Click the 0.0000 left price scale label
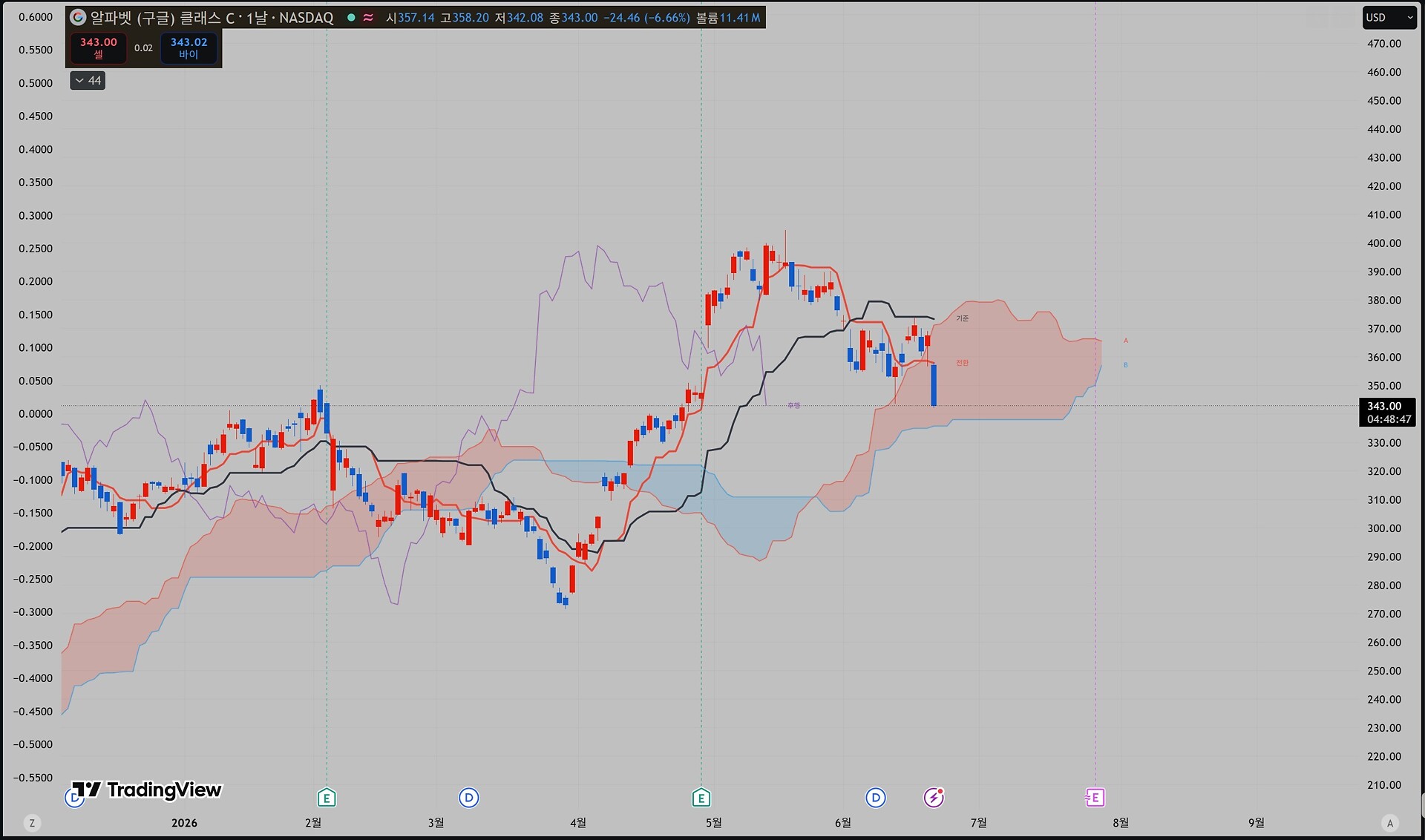 pos(36,413)
